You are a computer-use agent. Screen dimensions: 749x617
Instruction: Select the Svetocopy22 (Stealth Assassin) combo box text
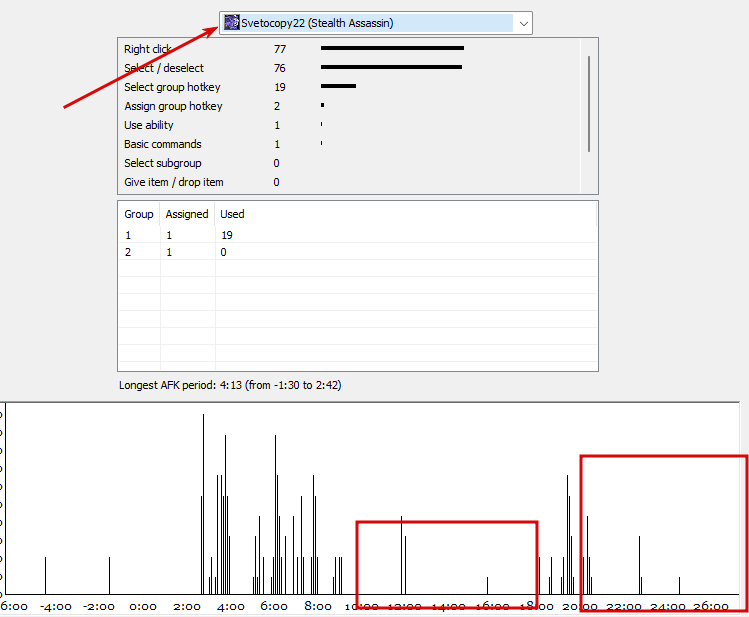(317, 23)
